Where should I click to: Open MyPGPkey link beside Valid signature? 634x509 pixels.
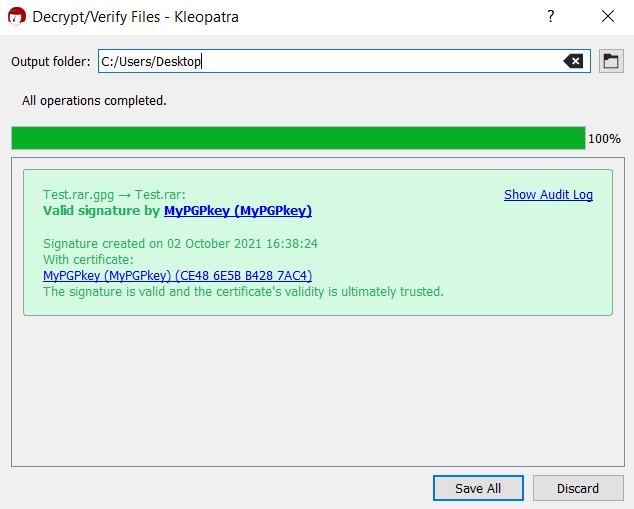(238, 211)
